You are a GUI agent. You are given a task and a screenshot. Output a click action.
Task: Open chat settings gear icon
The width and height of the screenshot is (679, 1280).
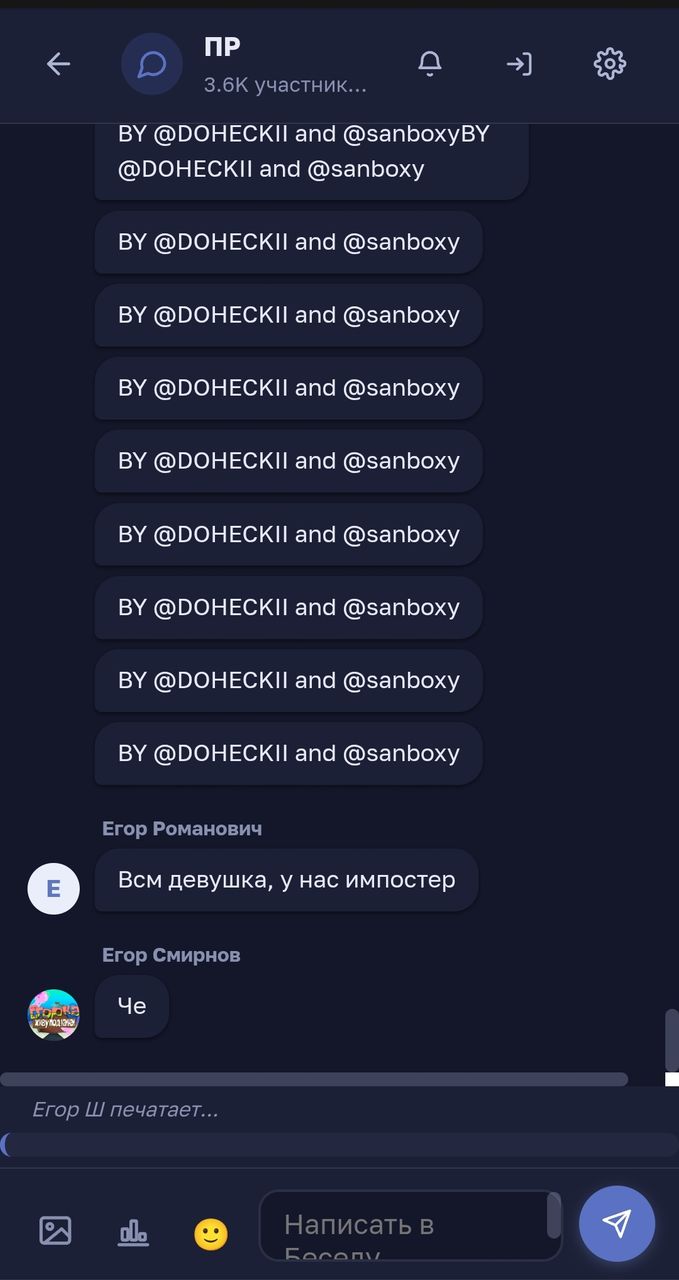pos(610,64)
